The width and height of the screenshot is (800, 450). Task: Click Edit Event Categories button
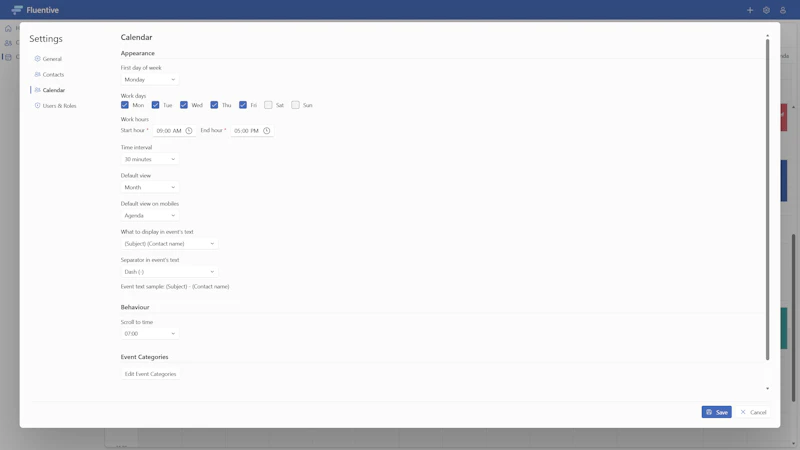click(x=151, y=374)
